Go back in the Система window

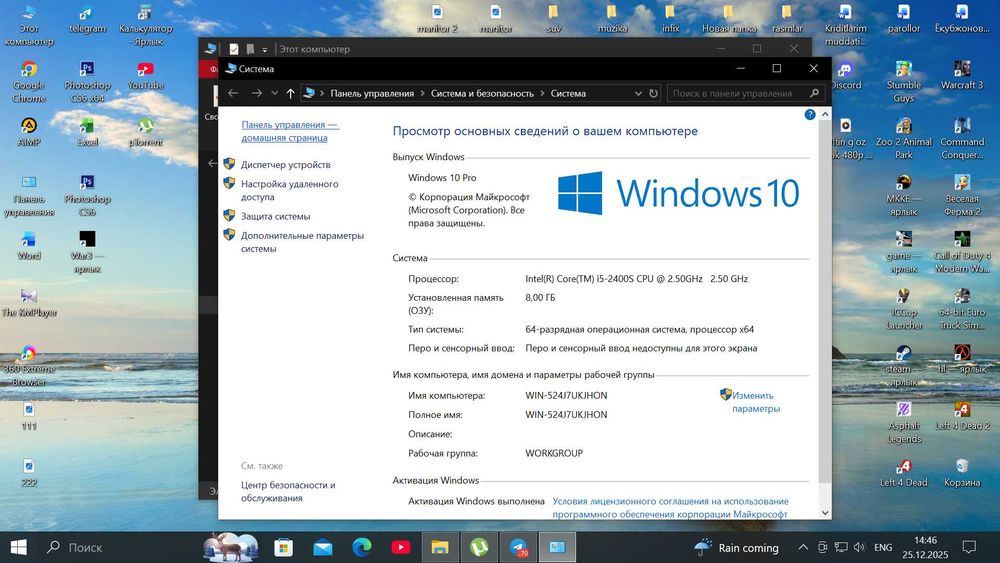233,93
